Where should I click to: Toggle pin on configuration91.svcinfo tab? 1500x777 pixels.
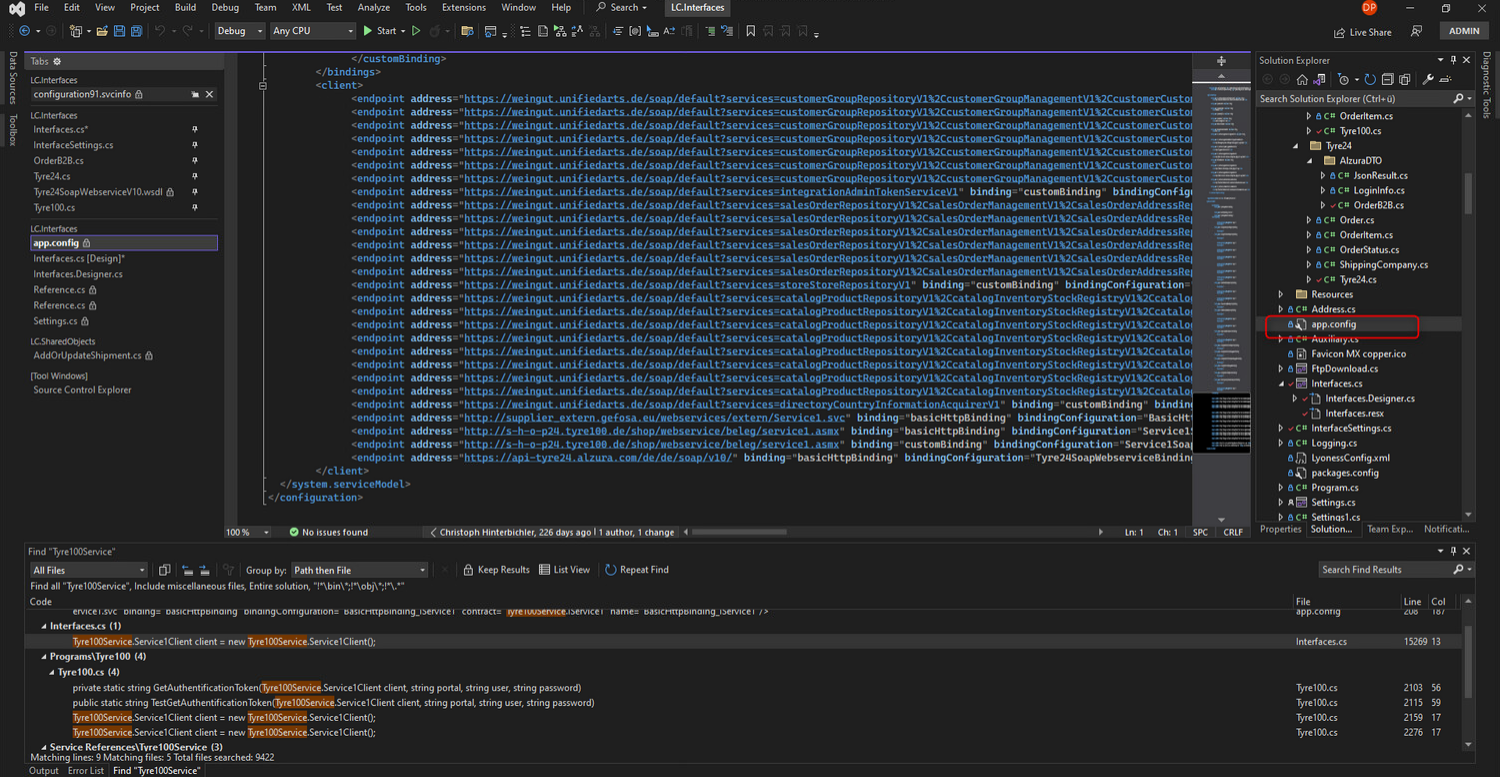pyautogui.click(x=195, y=95)
